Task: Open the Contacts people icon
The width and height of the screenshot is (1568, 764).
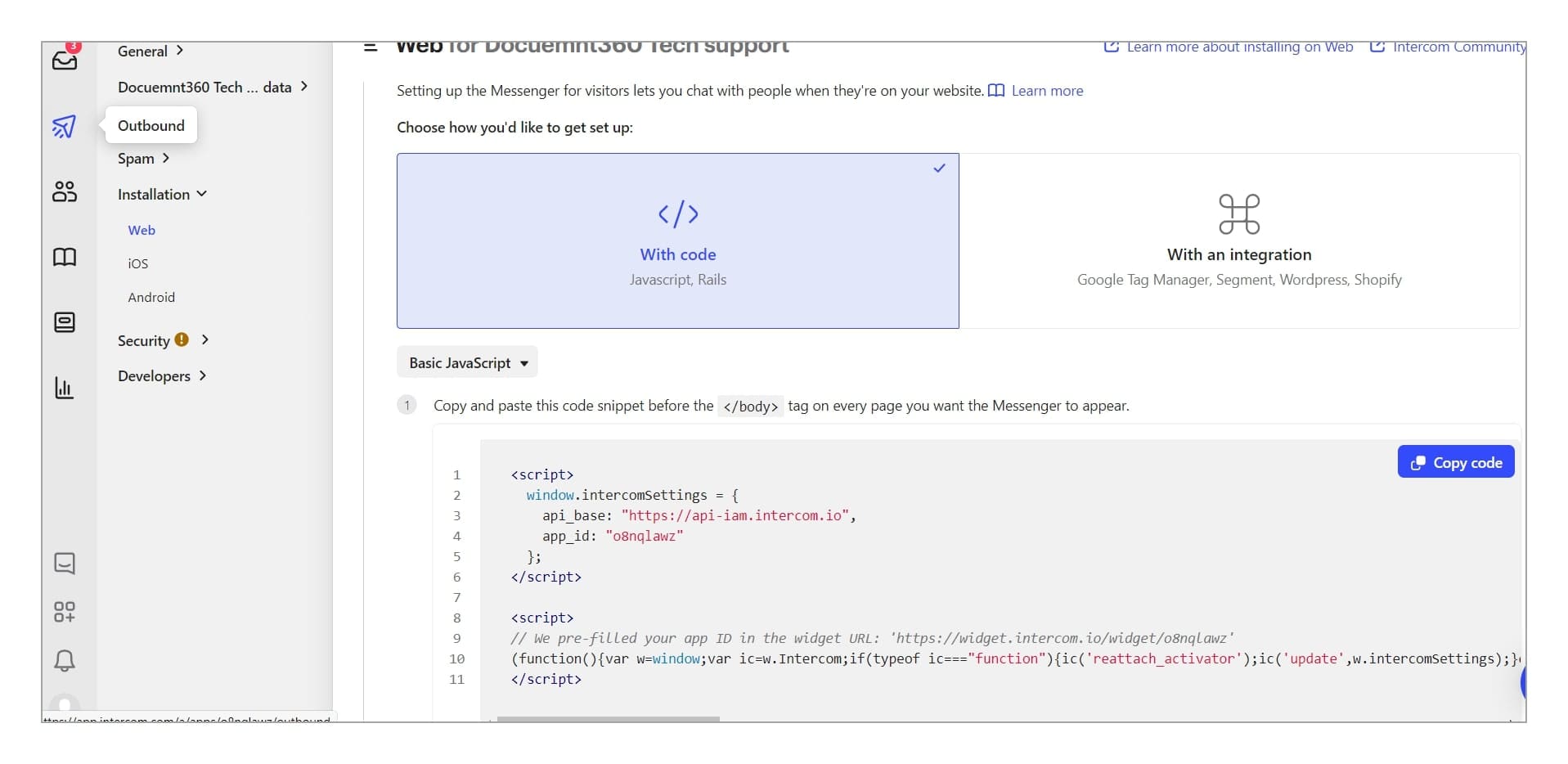Action: coord(65,191)
